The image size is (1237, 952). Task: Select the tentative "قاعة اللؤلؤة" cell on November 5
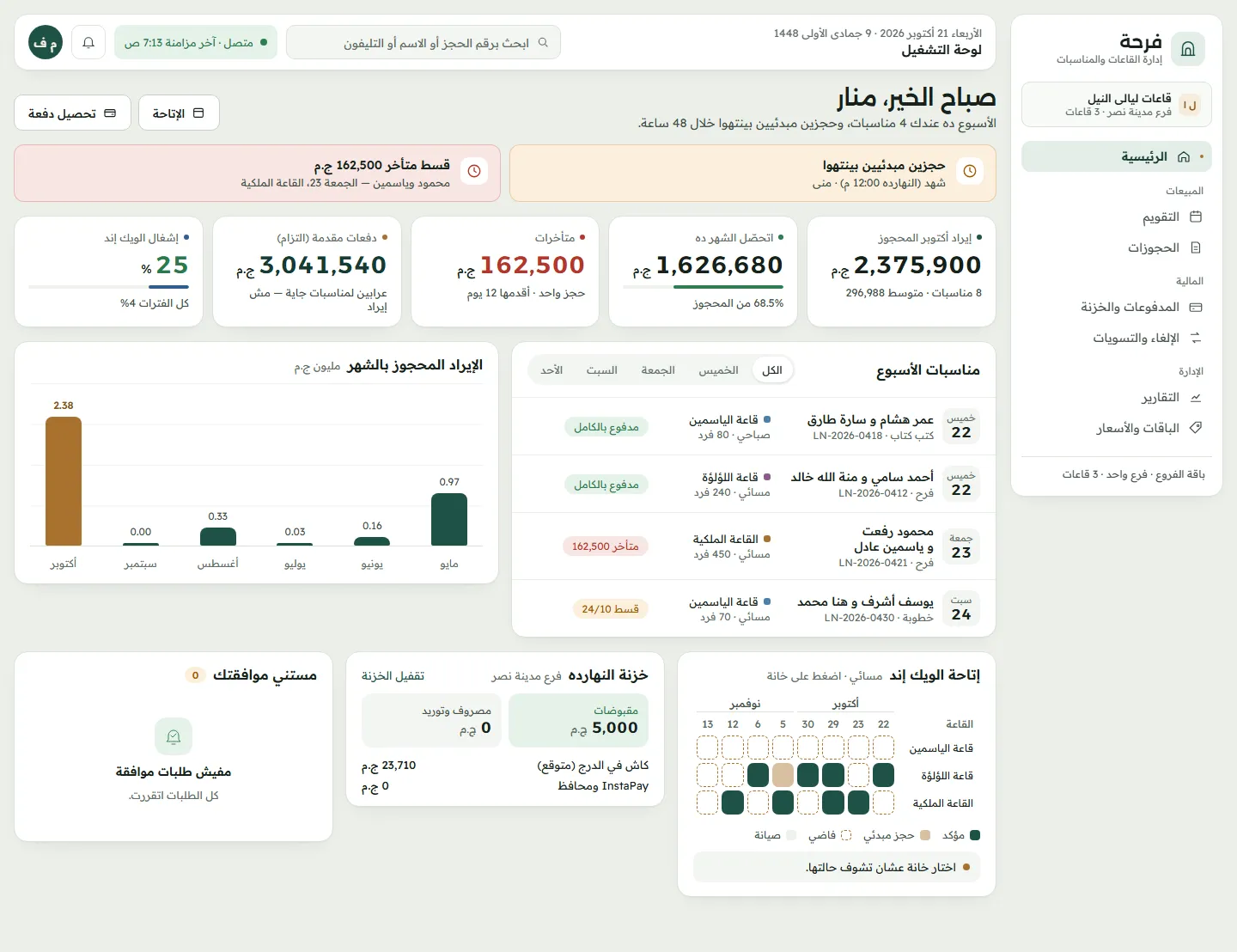[x=783, y=775]
